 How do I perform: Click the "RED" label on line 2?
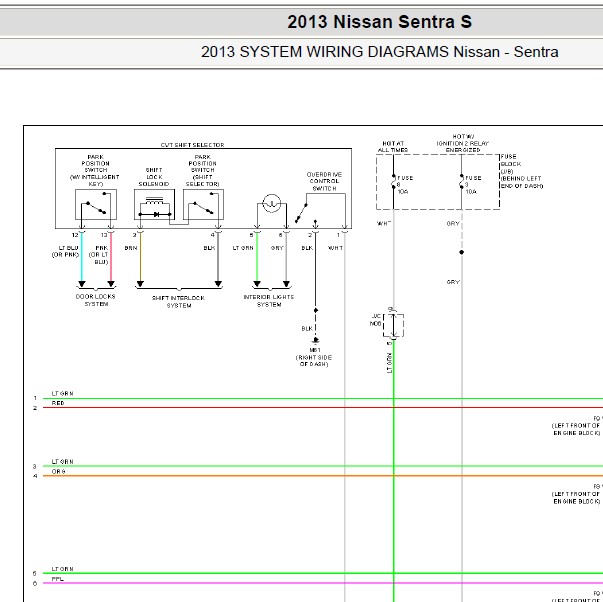click(x=58, y=403)
